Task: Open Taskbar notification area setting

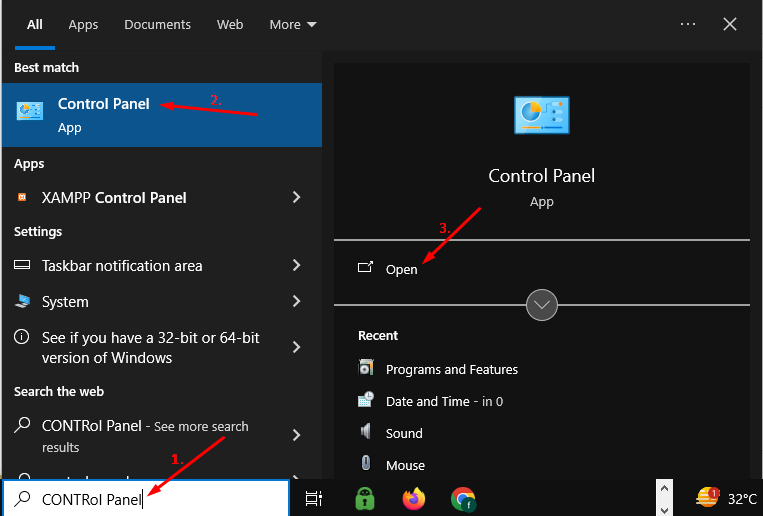Action: [162, 266]
